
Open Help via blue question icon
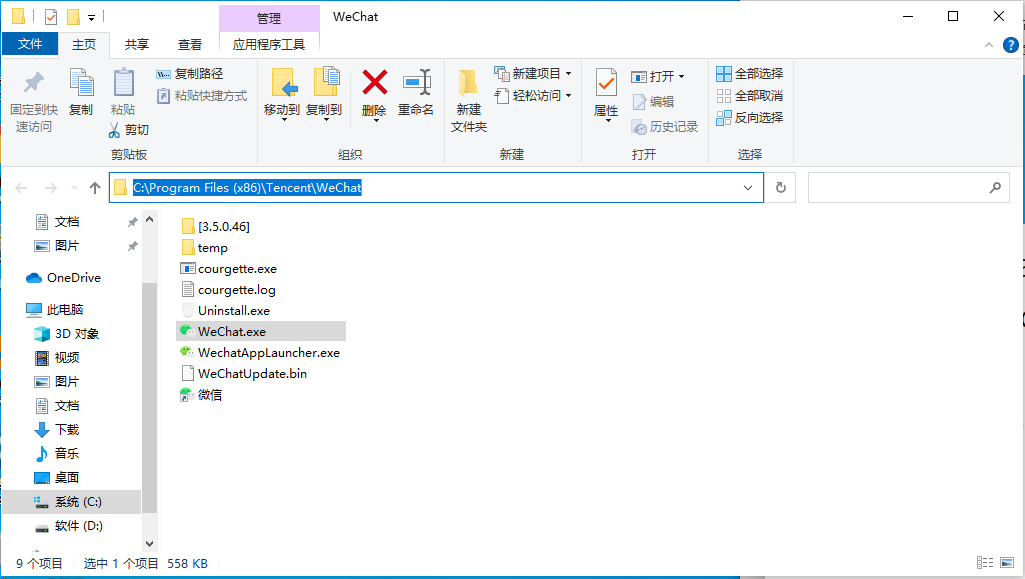[x=1010, y=45]
